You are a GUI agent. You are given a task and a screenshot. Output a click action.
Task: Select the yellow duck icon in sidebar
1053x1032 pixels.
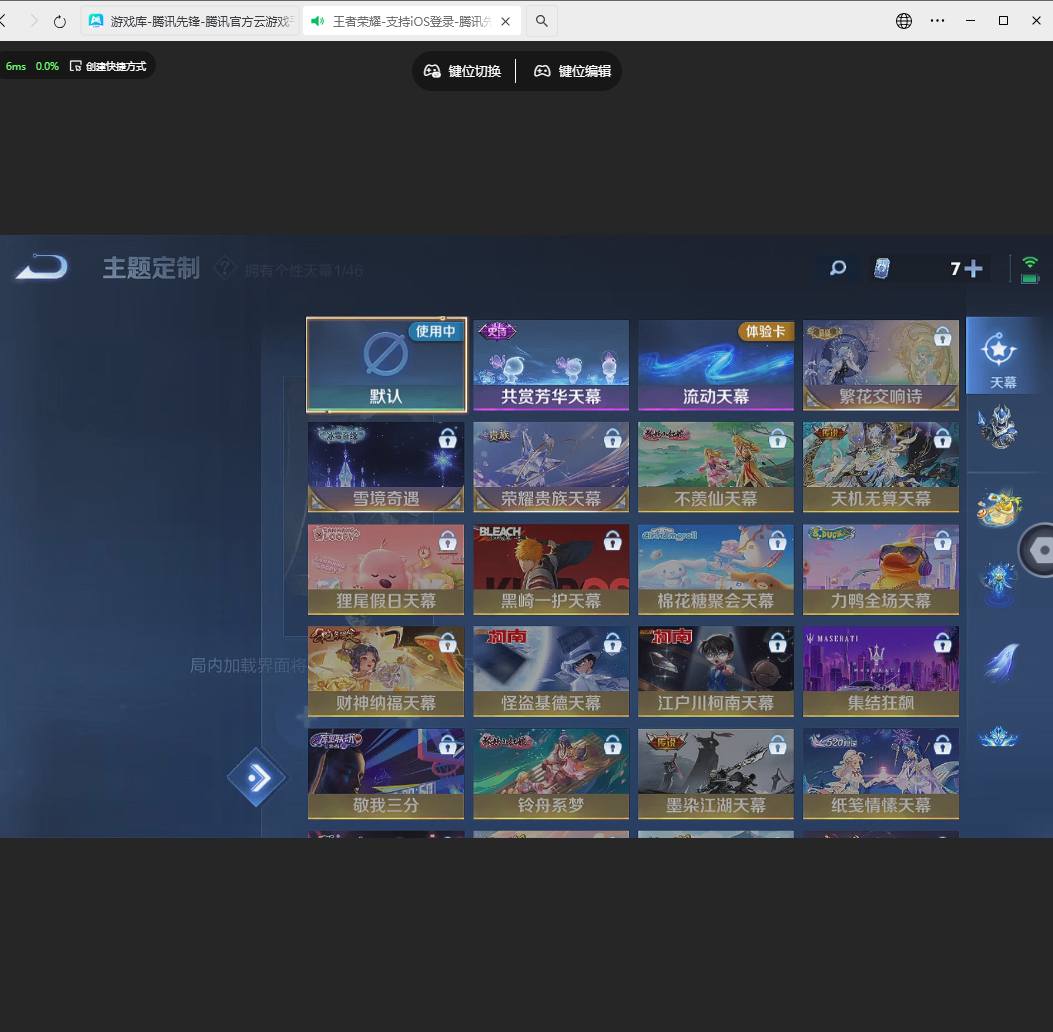click(998, 508)
